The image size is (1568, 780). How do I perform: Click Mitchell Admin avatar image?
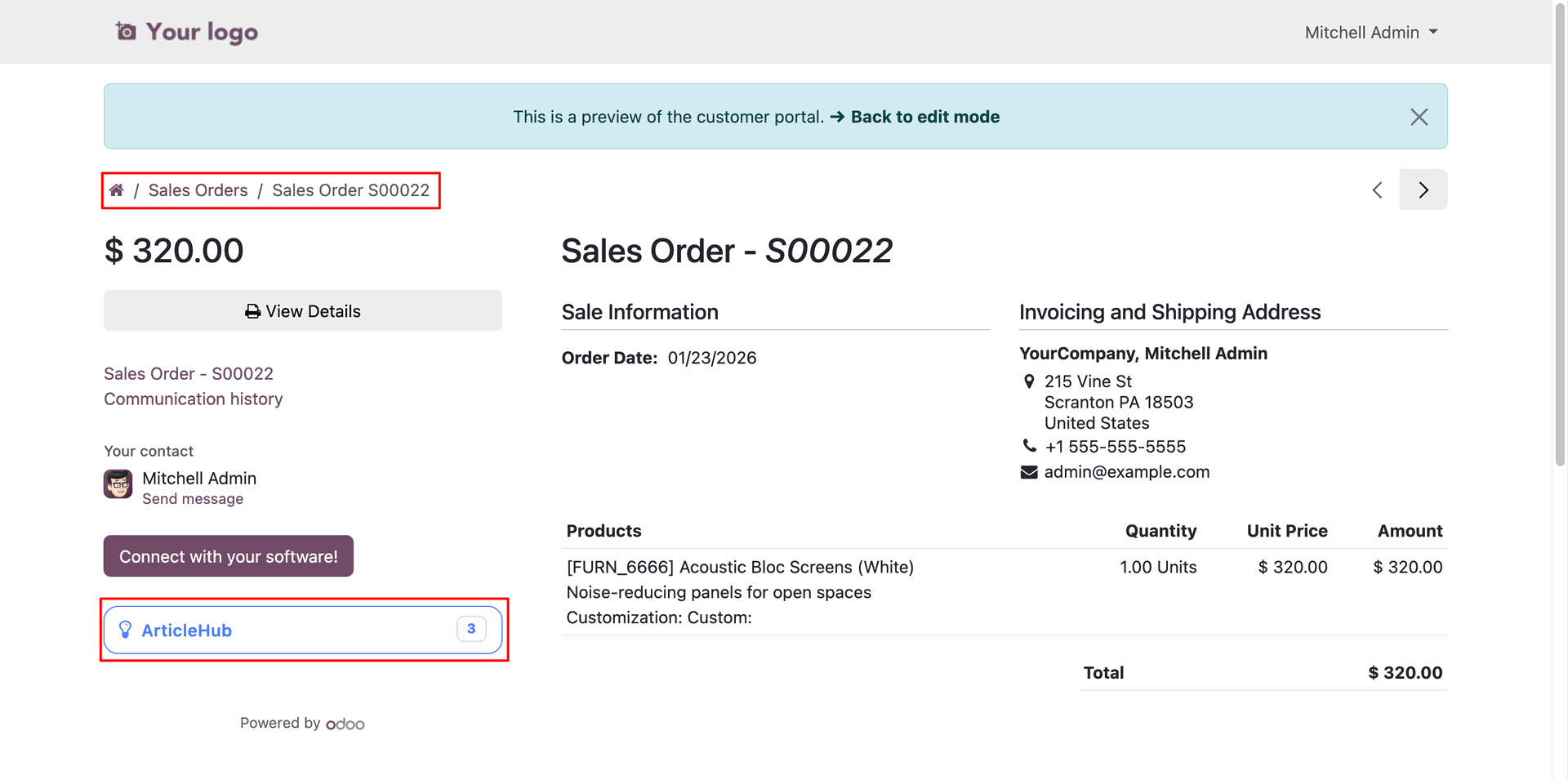pyautogui.click(x=118, y=484)
